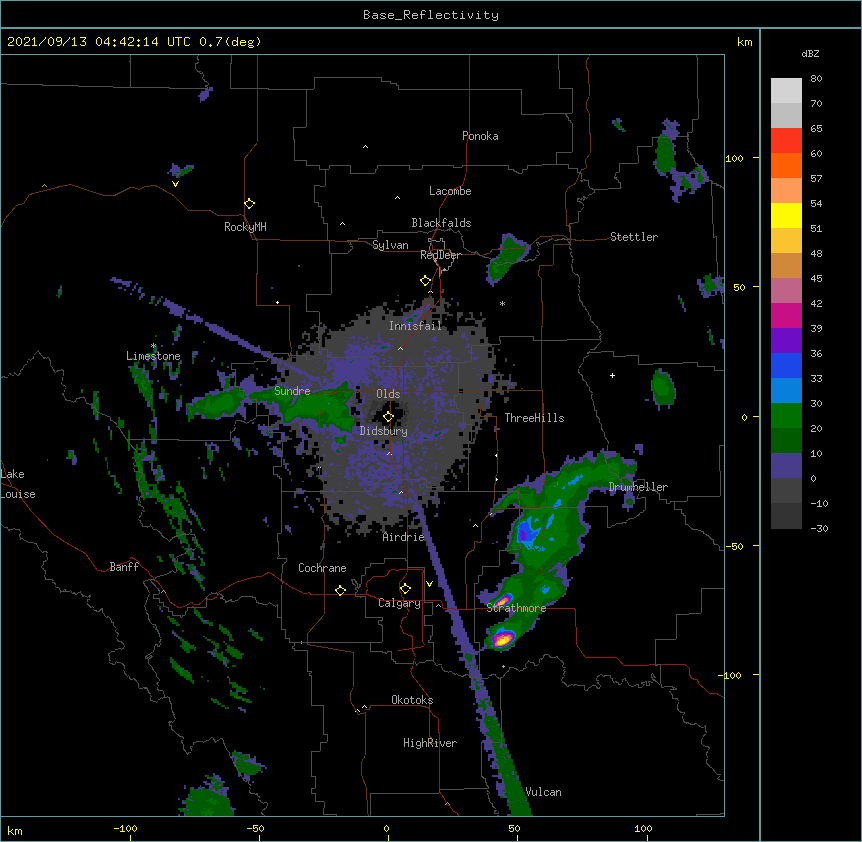Click the Strathmore city label
This screenshot has height=842, width=862.
[516, 608]
